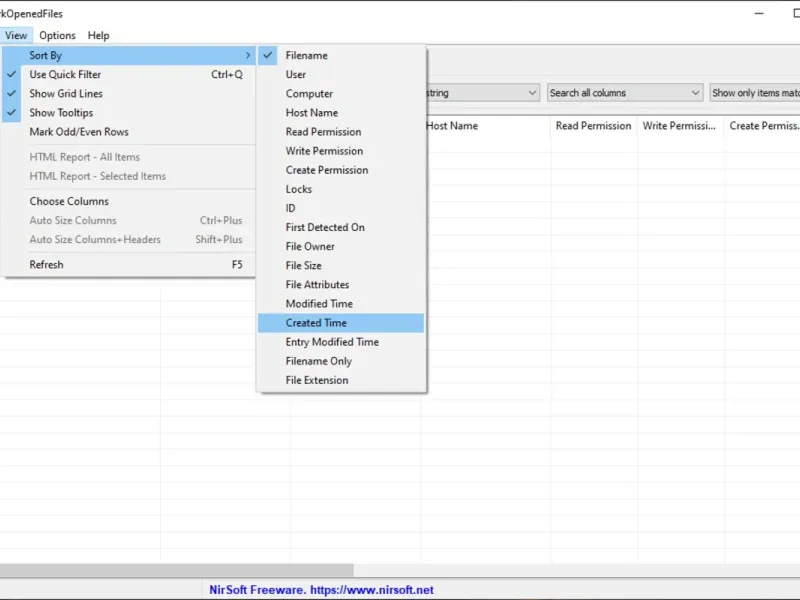Click Refresh menu entry
Image resolution: width=800 pixels, height=600 pixels.
[x=129, y=265]
